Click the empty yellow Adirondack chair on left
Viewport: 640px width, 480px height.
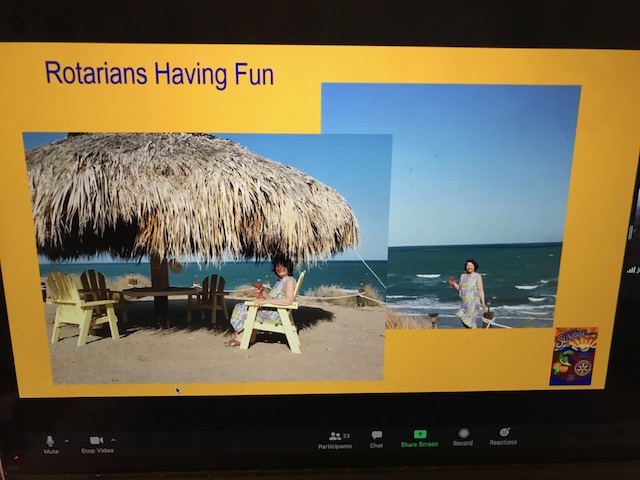click(x=82, y=306)
